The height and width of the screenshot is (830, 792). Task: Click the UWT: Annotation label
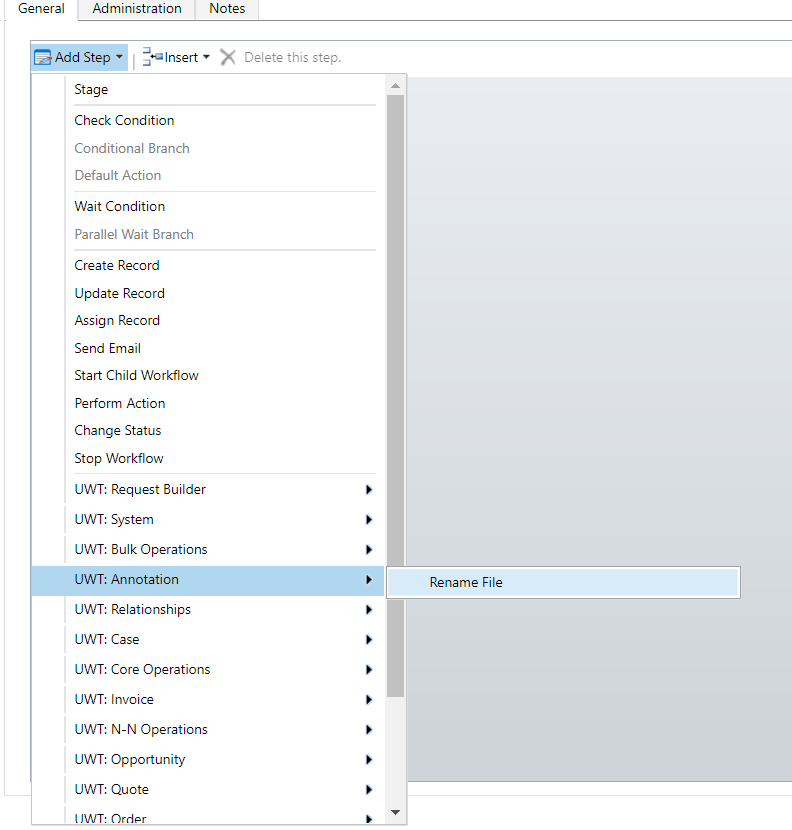(127, 580)
